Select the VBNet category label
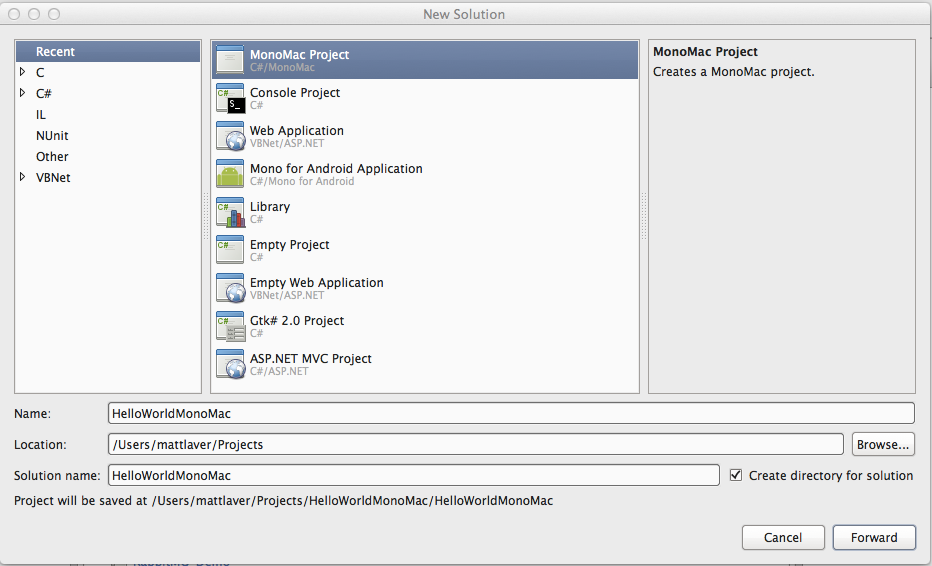The image size is (932, 566). pos(53,178)
